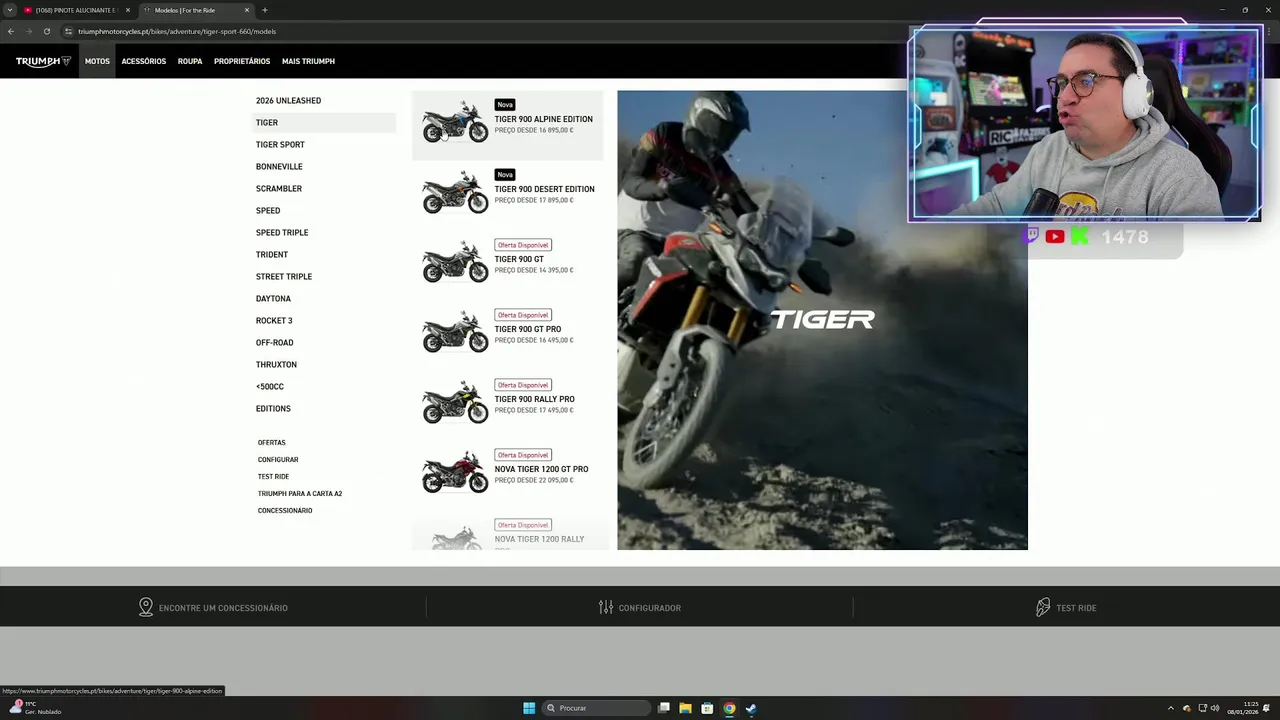Viewport: 1280px width, 720px height.
Task: Reload the page with refresh icon
Action: coord(47,31)
